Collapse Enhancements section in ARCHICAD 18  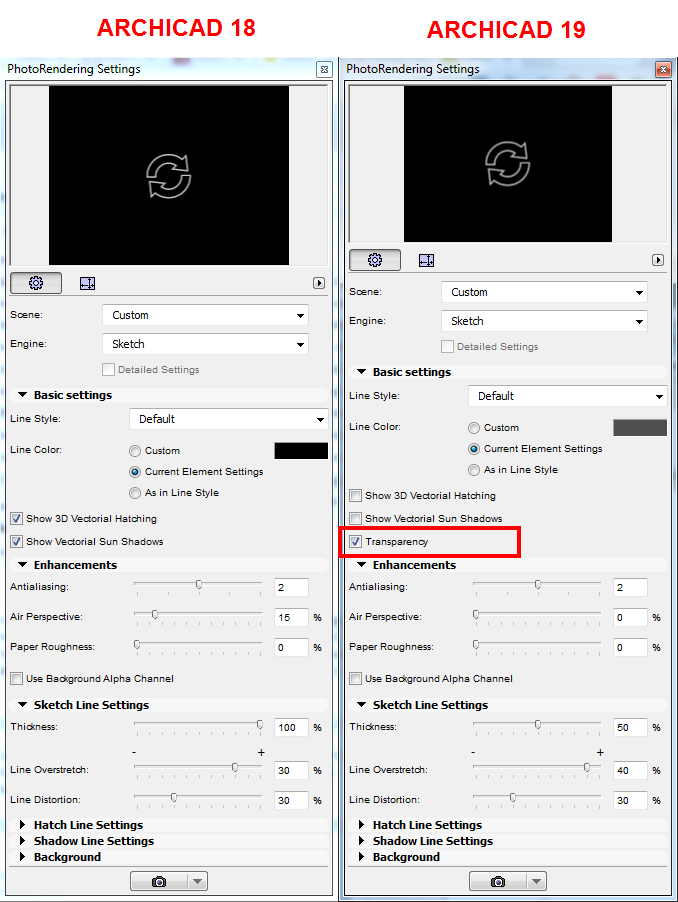(22, 565)
